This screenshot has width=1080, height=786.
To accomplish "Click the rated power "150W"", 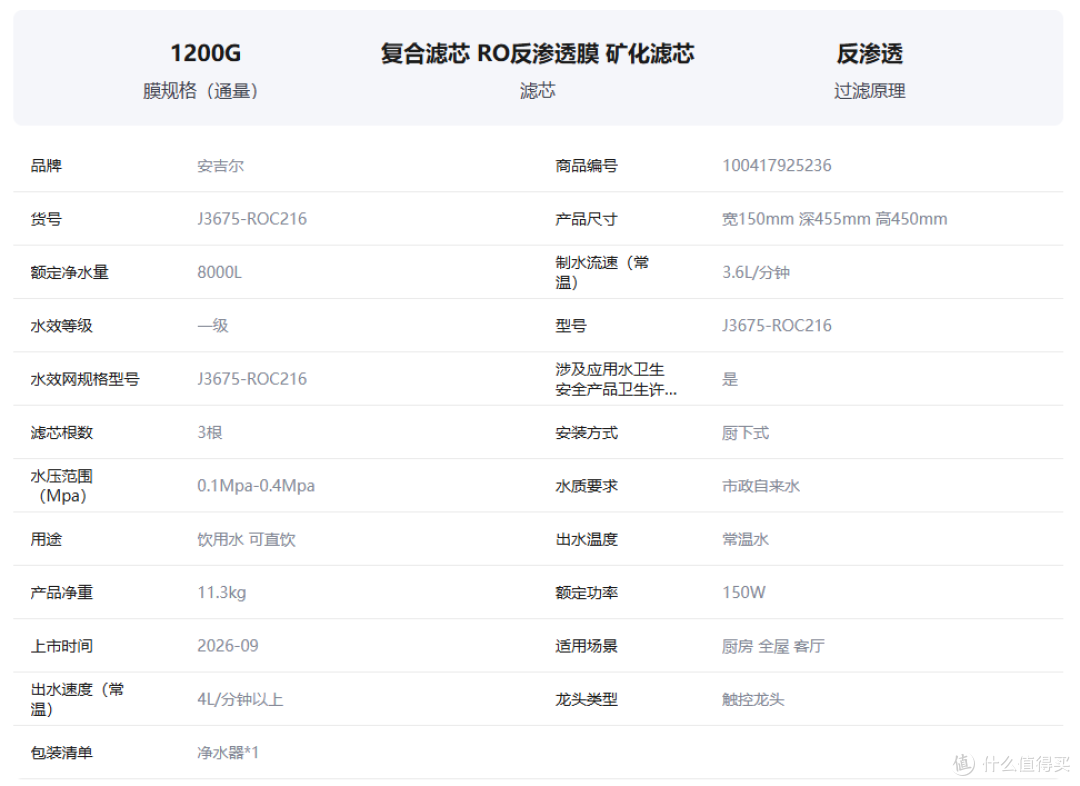I will pos(743,592).
